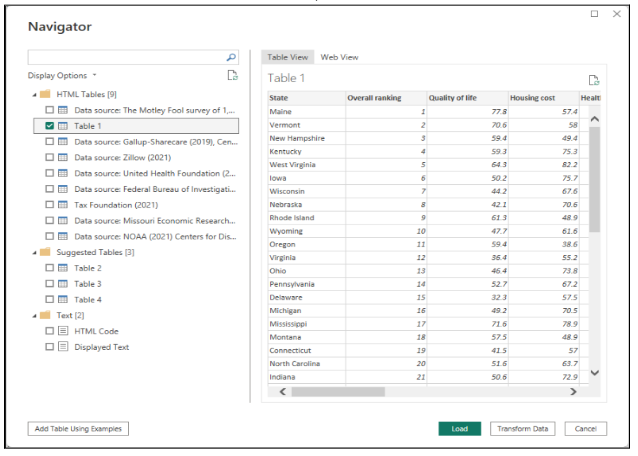Collapse the HTML Tables tree node
The height and width of the screenshot is (456, 638).
coord(33,94)
